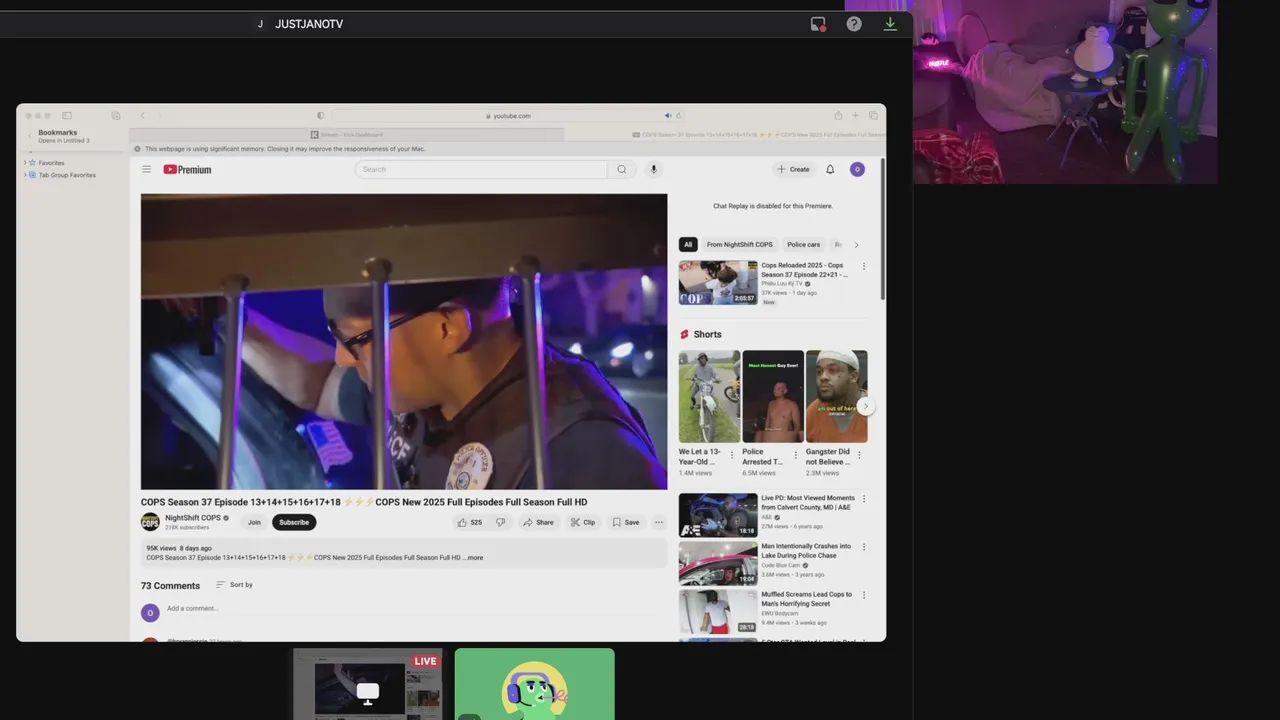1280x720 pixels.
Task: Select the All filter chip
Action: [x=688, y=245]
